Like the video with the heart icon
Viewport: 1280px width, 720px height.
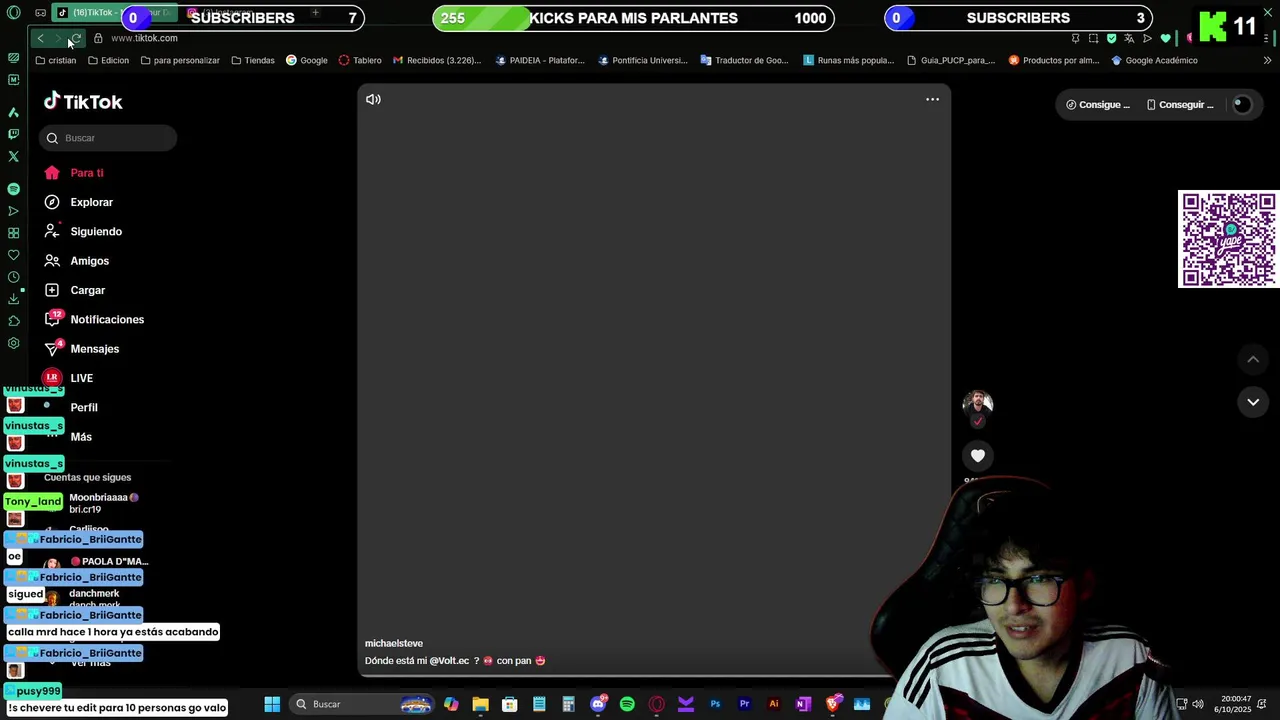point(978,456)
